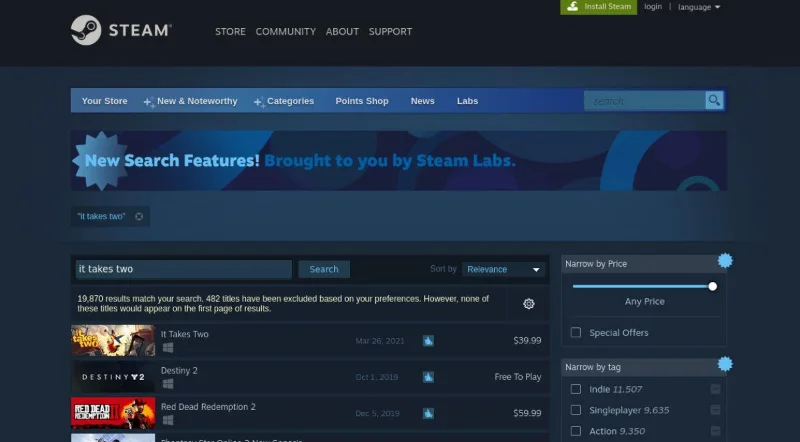Viewport: 800px width, 442px height.
Task: Open the Sort by Relevance dropdown
Action: click(503, 269)
